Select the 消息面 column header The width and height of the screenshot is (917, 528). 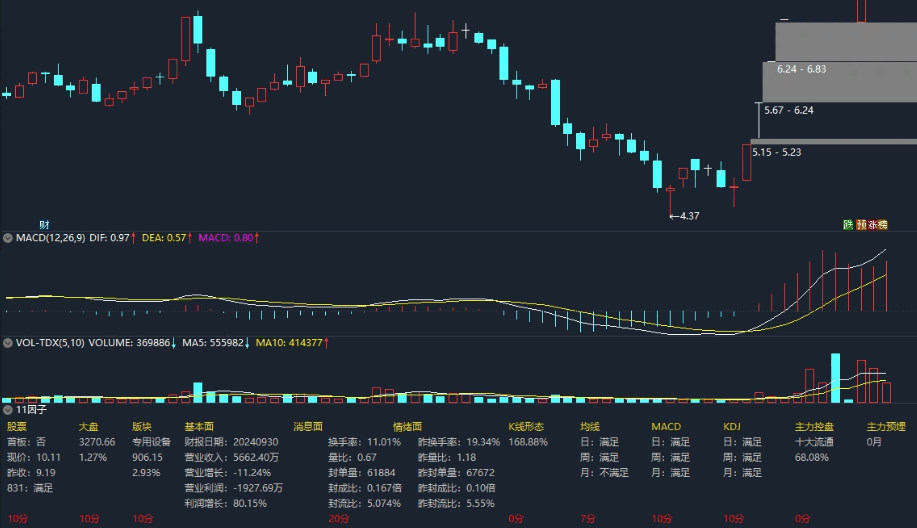tap(308, 427)
